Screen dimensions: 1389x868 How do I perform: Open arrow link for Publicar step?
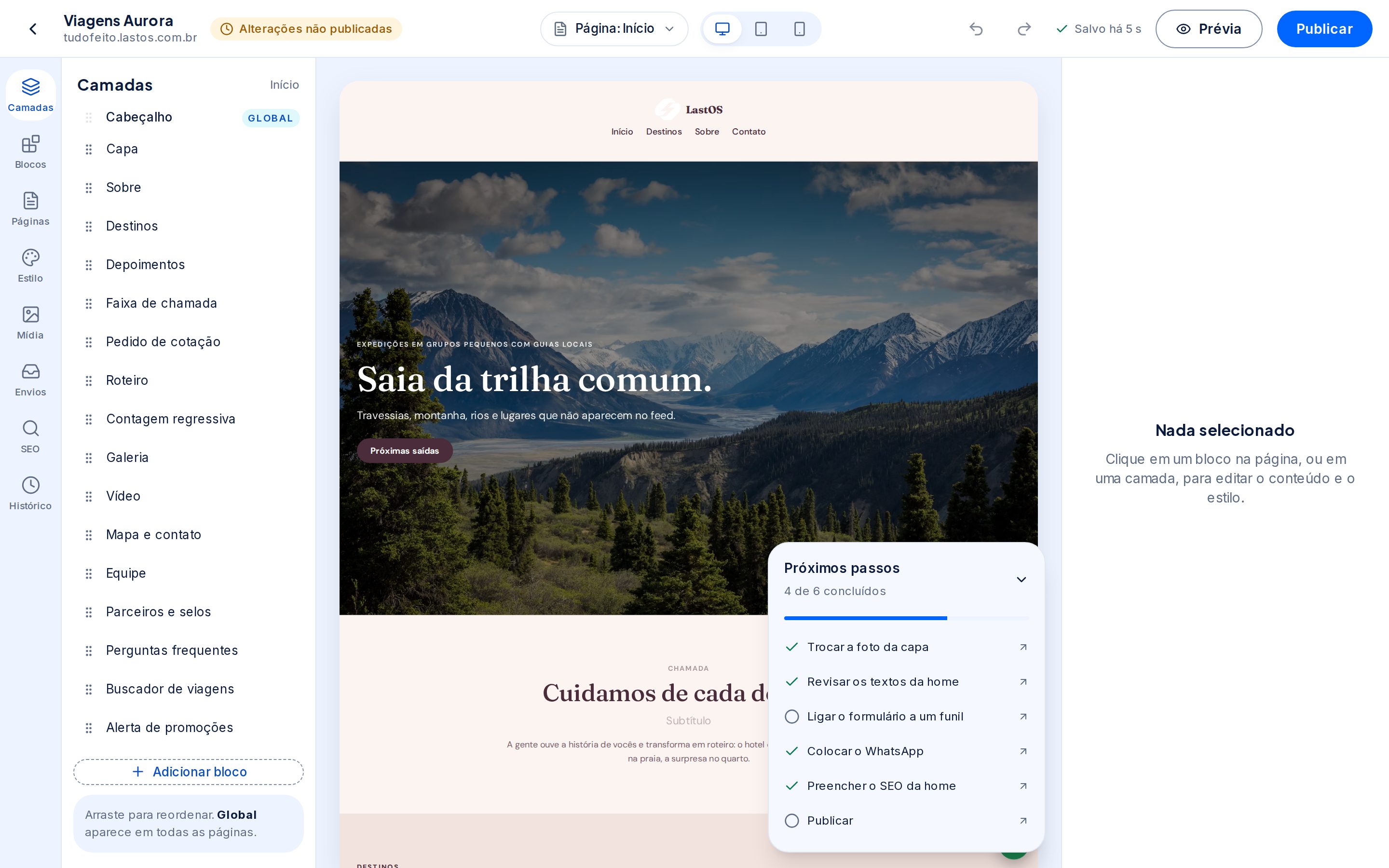tap(1023, 820)
